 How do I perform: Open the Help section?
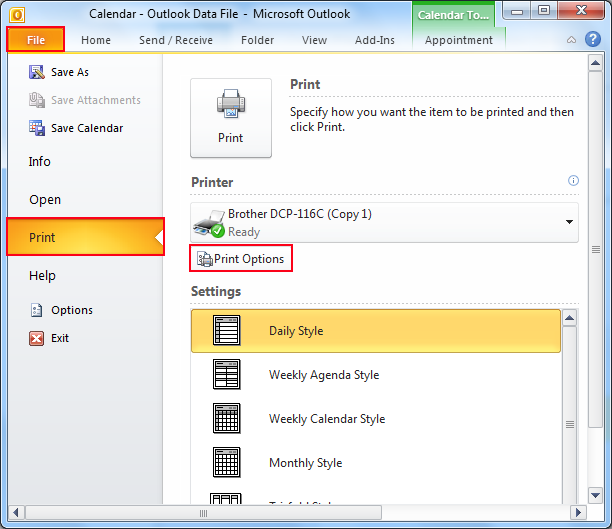pyautogui.click(x=42, y=276)
